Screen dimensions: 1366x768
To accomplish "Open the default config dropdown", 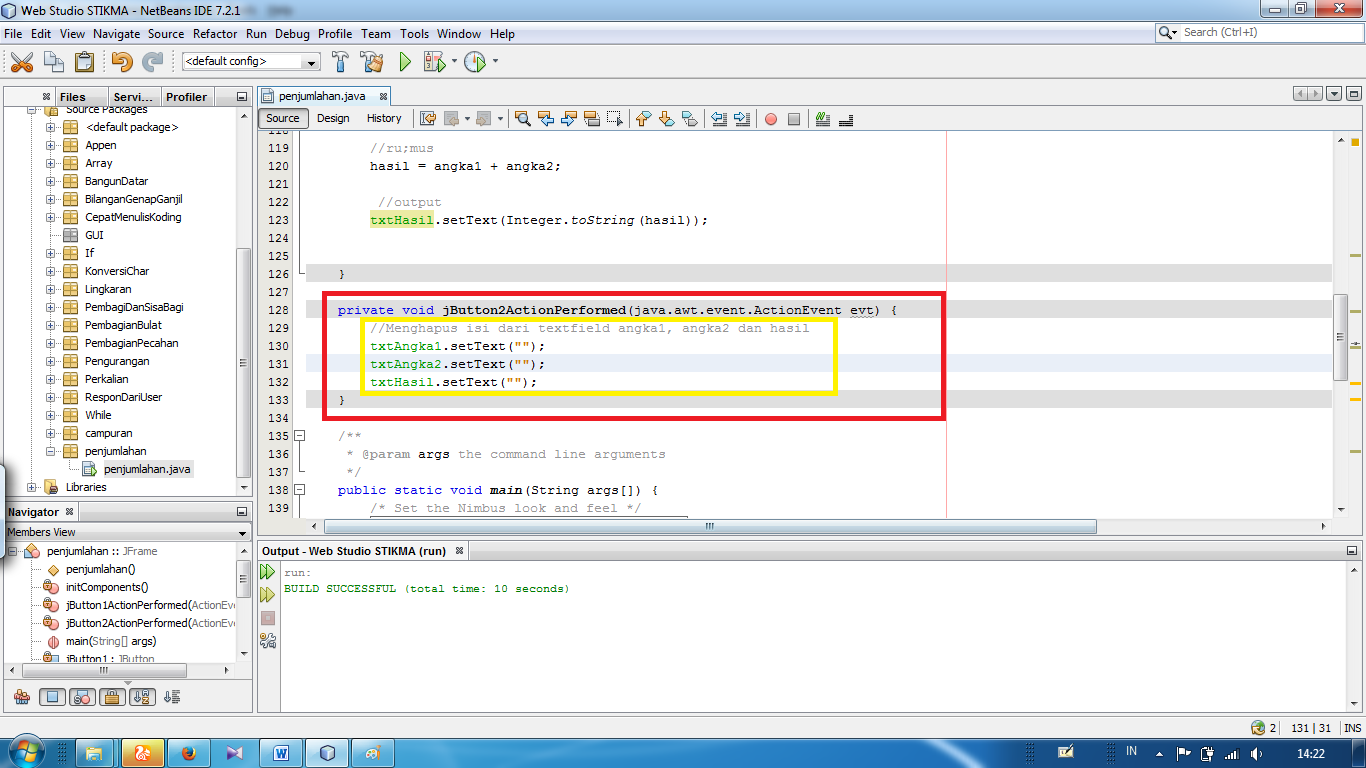I will (312, 61).
